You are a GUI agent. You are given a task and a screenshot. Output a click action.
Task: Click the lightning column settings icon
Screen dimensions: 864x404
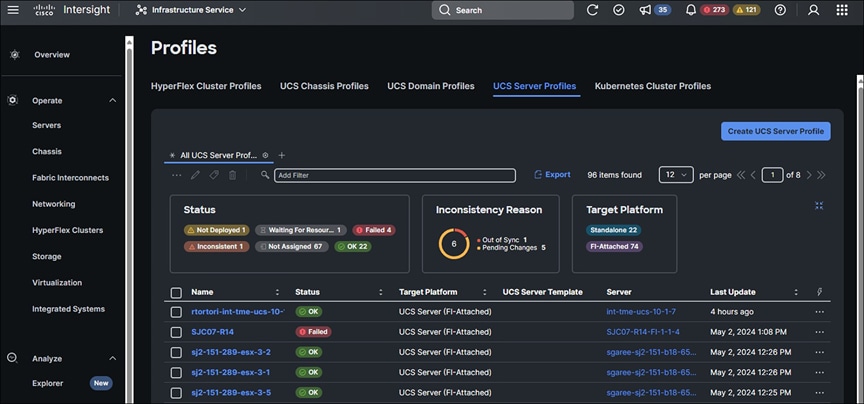(819, 292)
